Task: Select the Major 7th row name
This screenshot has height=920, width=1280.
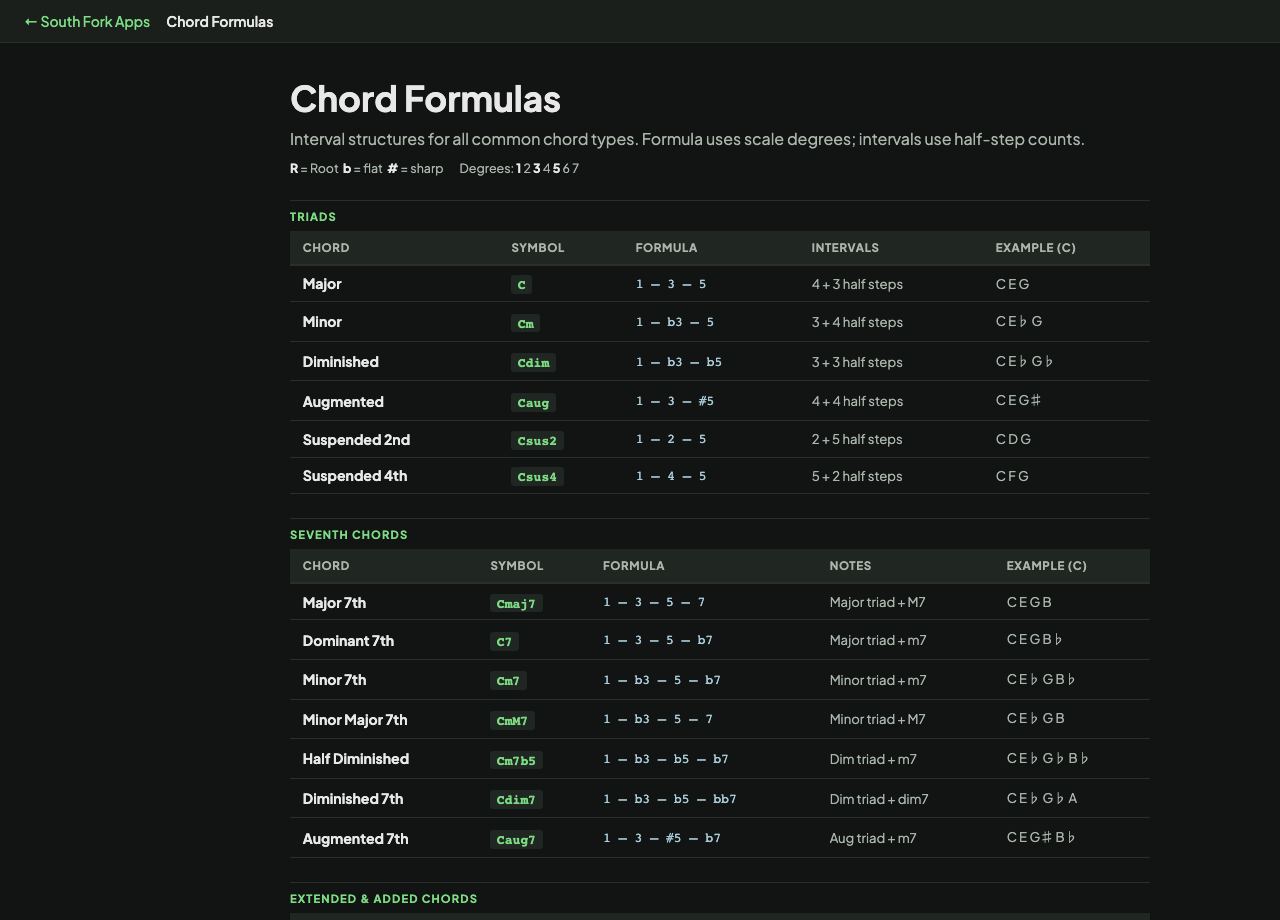Action: 334,603
